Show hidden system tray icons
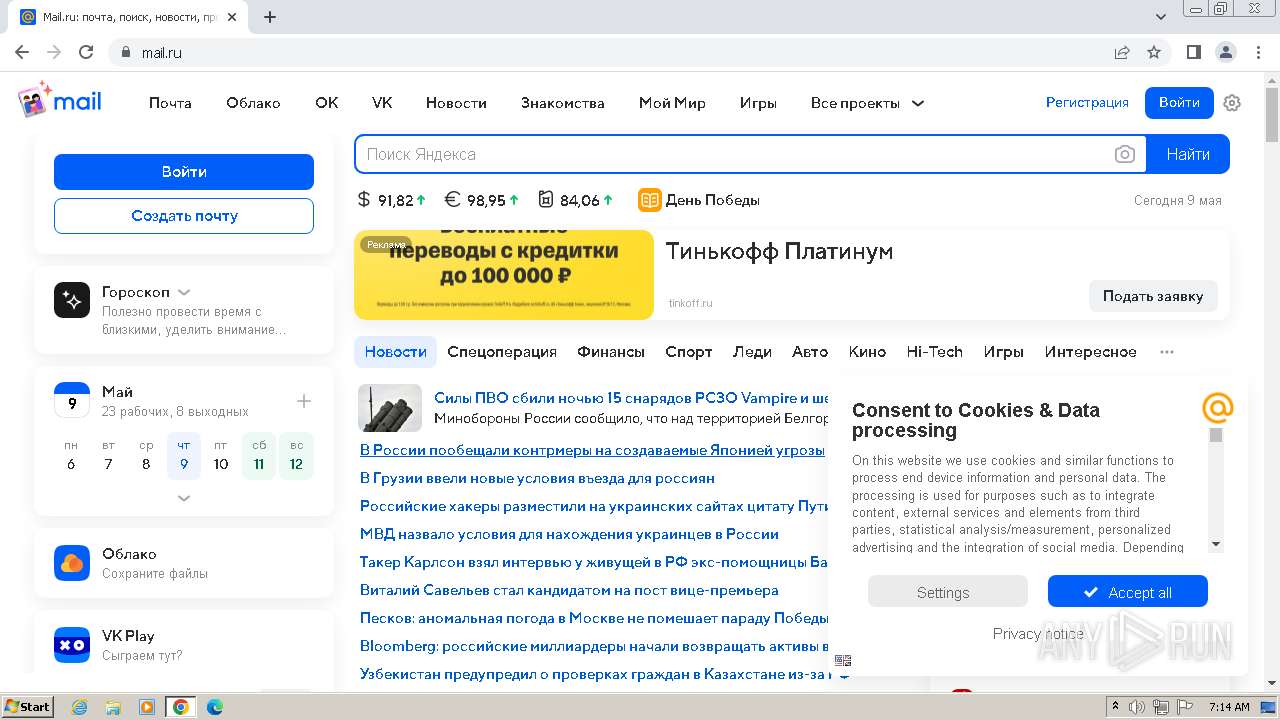The image size is (1280, 720). coord(1115,707)
